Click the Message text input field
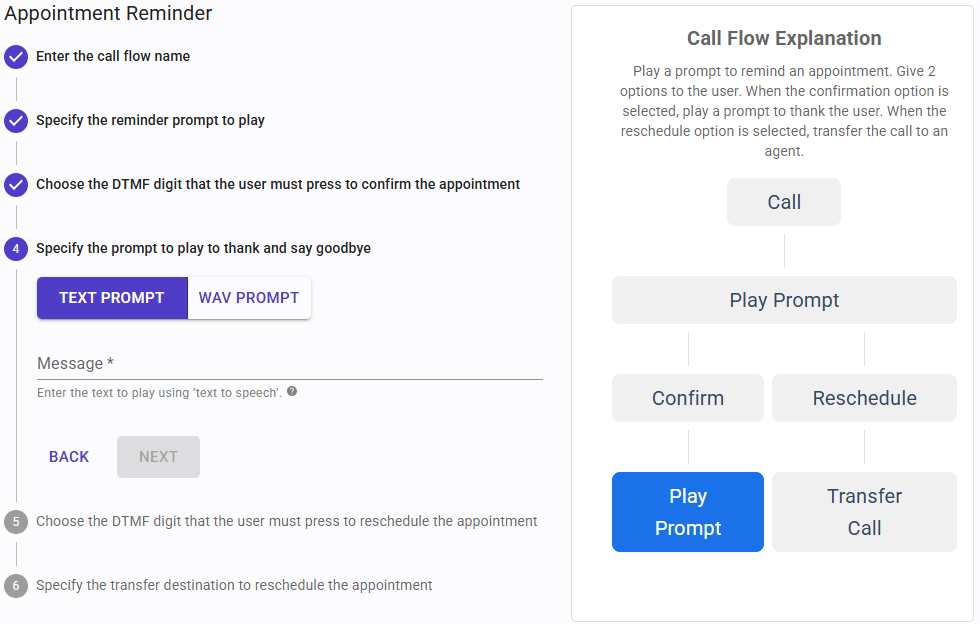 289,364
